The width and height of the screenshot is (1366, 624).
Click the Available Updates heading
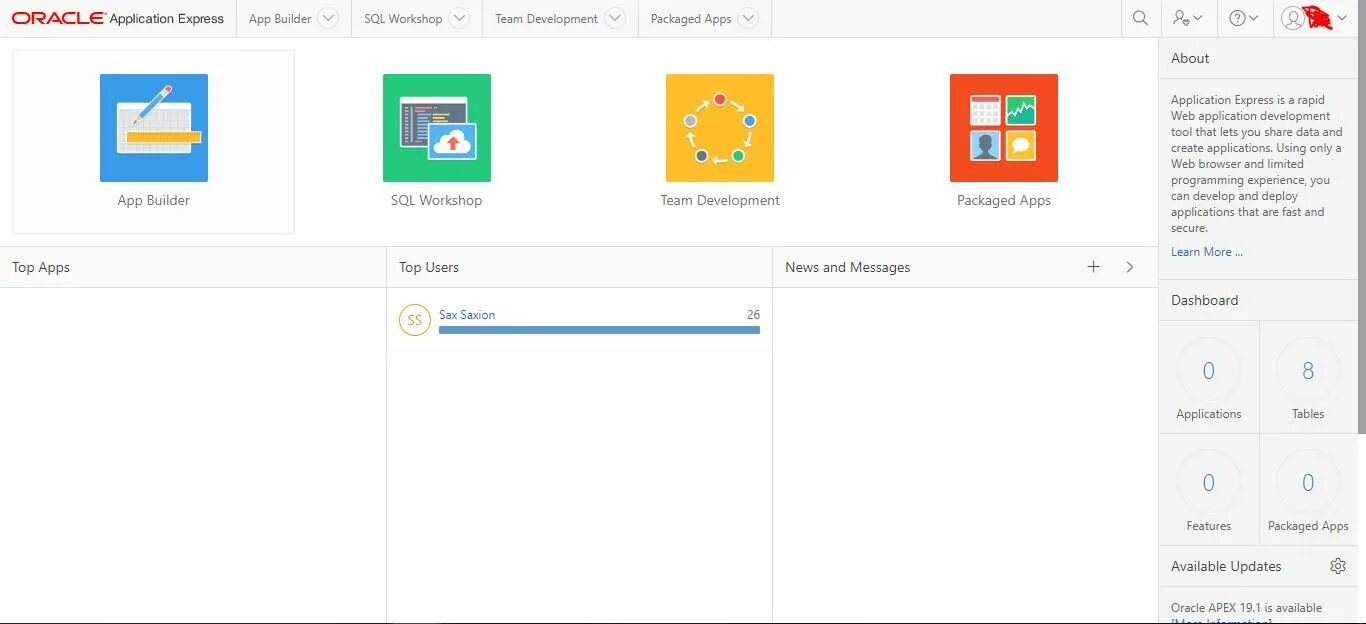pos(1226,566)
